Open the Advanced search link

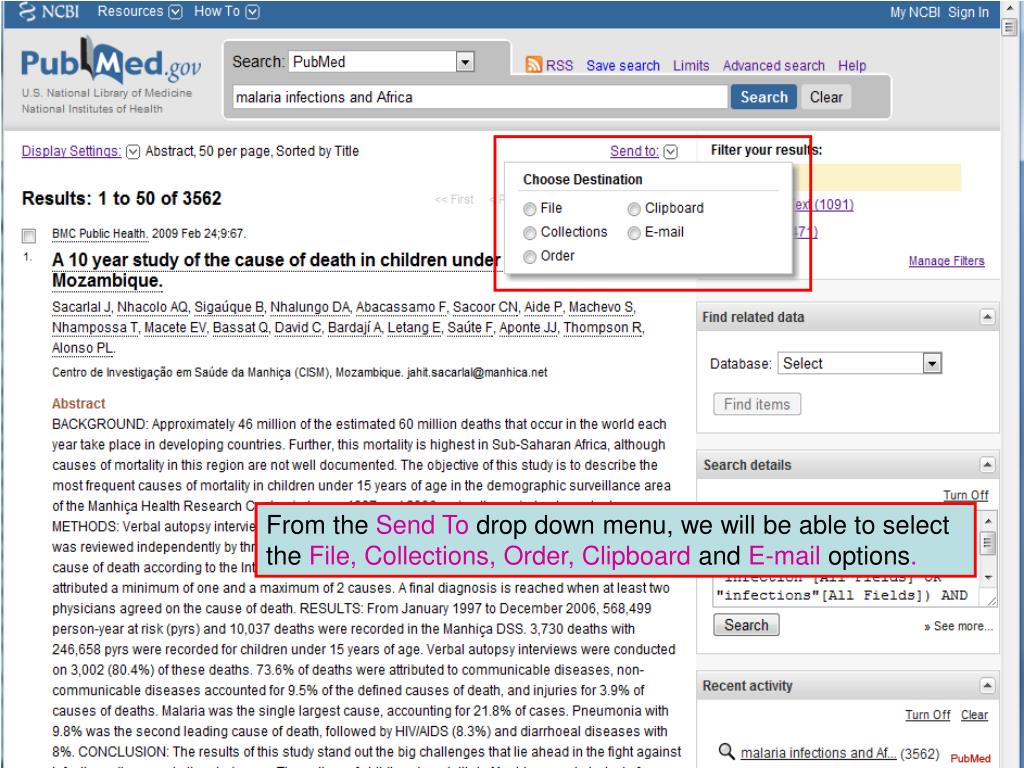click(773, 65)
